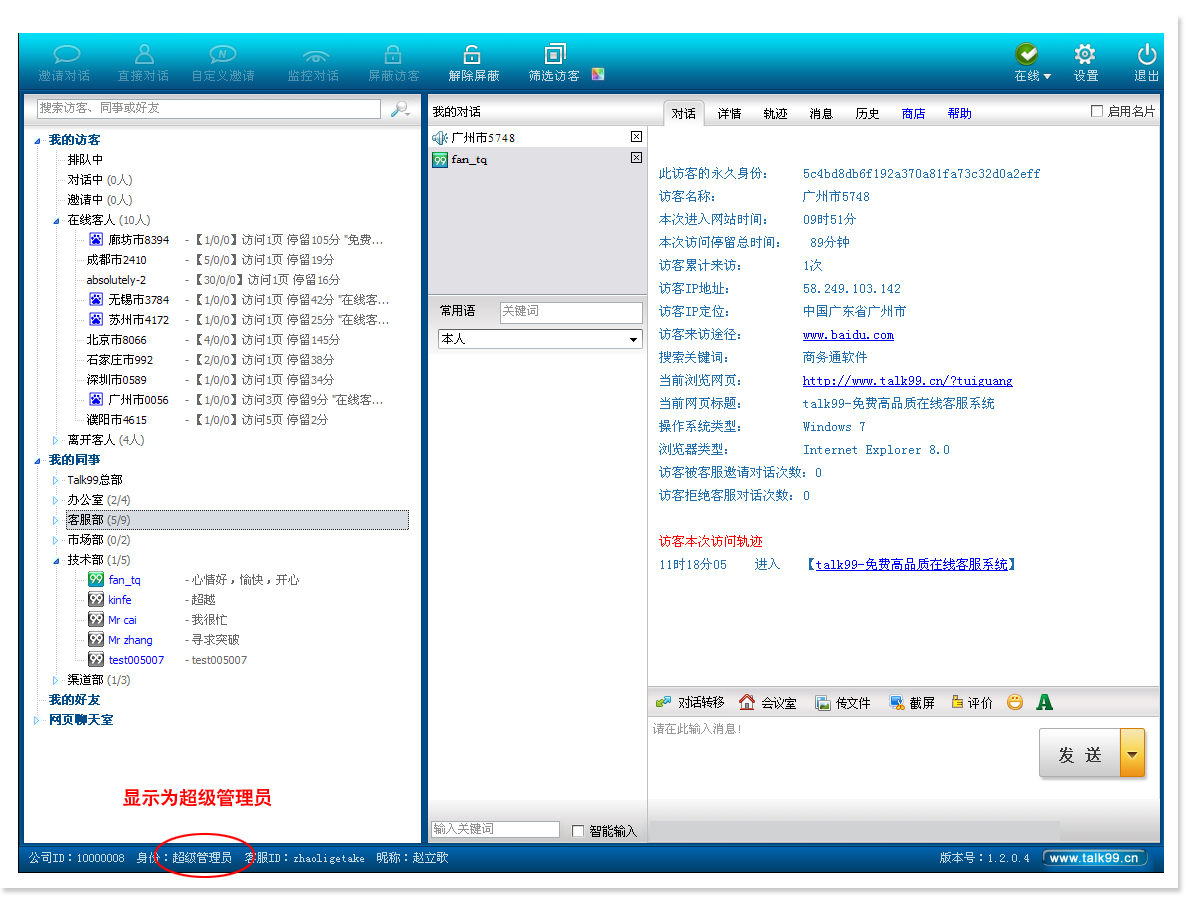Click the search magnifier icon
This screenshot has height=907, width=1191.
pos(400,109)
